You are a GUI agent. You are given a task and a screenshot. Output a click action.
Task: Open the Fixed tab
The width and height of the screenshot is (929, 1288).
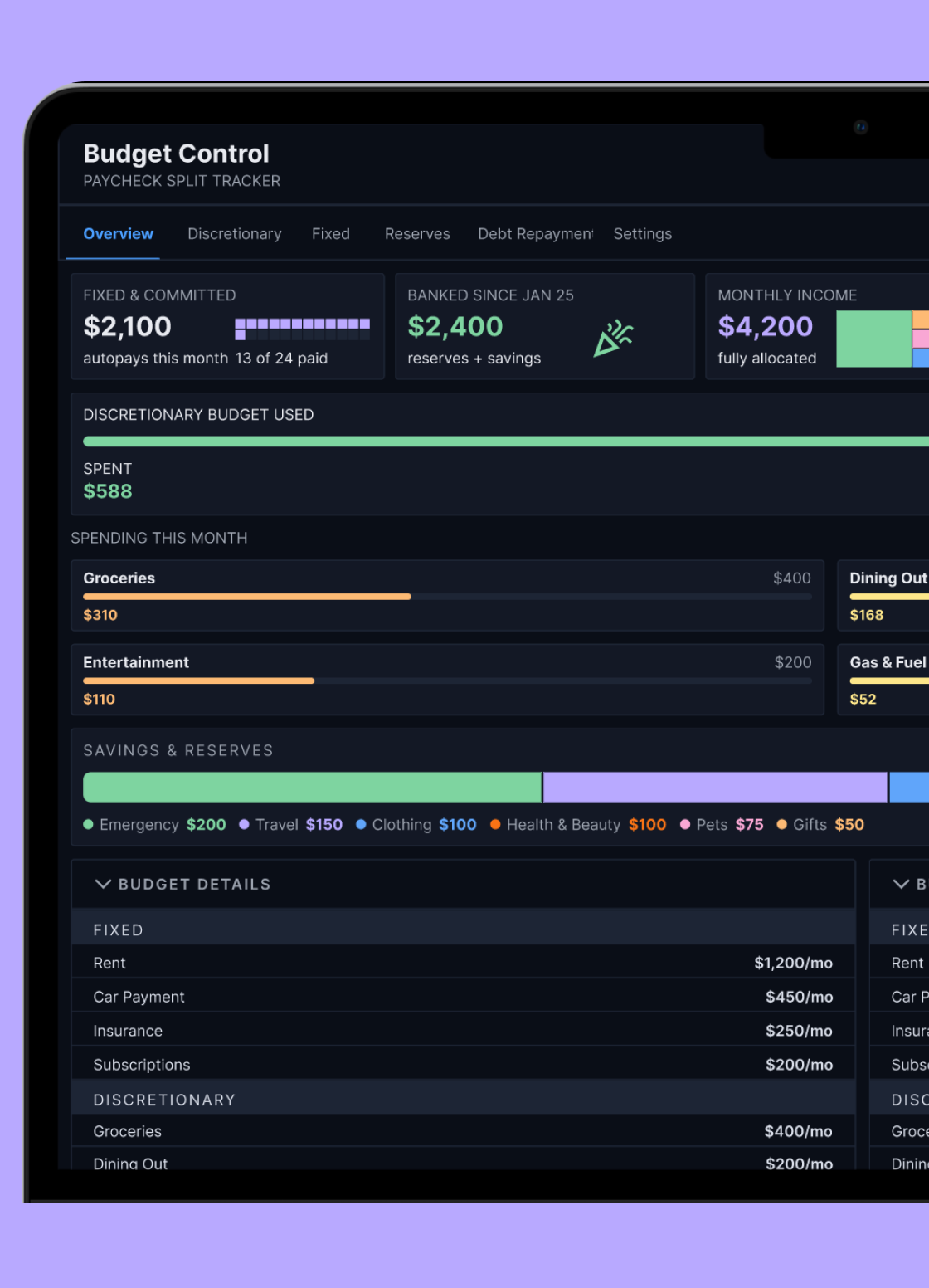click(x=330, y=234)
